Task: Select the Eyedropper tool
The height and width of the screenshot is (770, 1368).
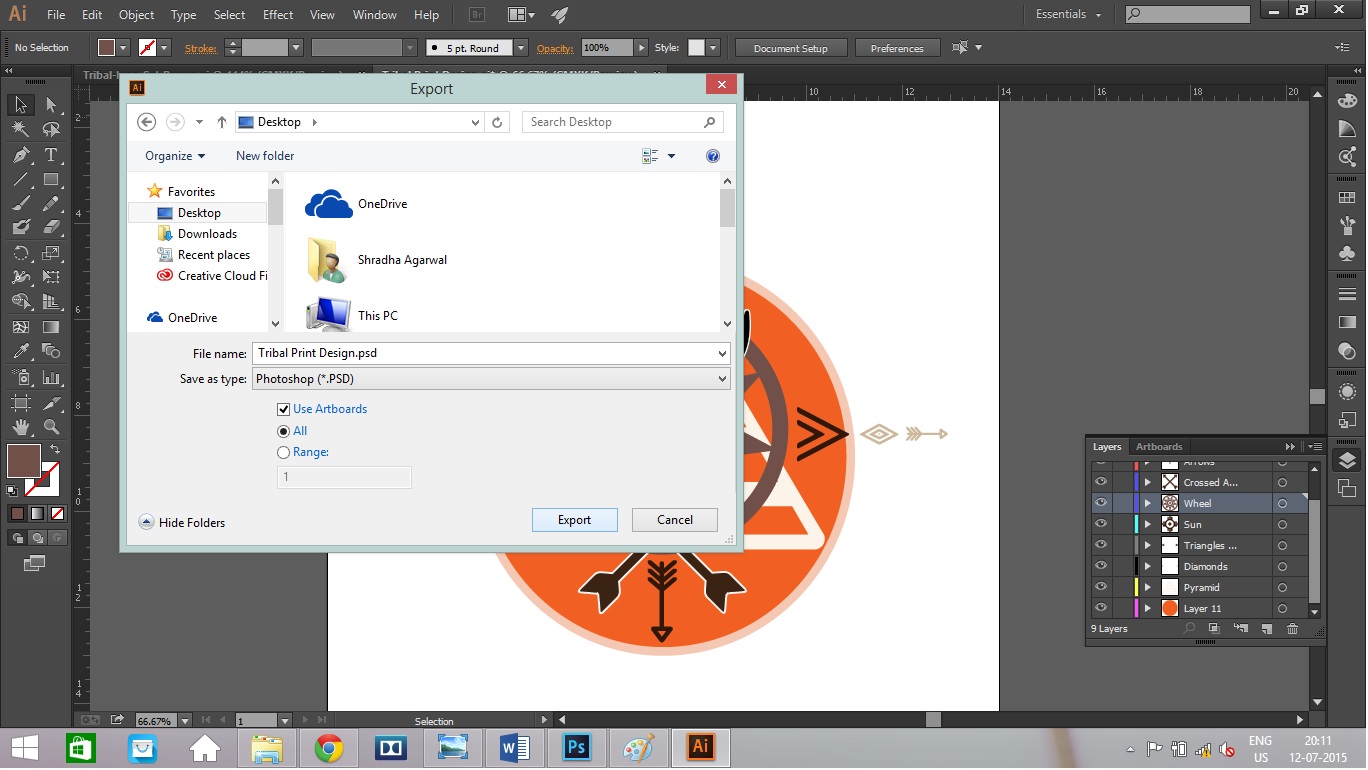Action: tap(21, 352)
